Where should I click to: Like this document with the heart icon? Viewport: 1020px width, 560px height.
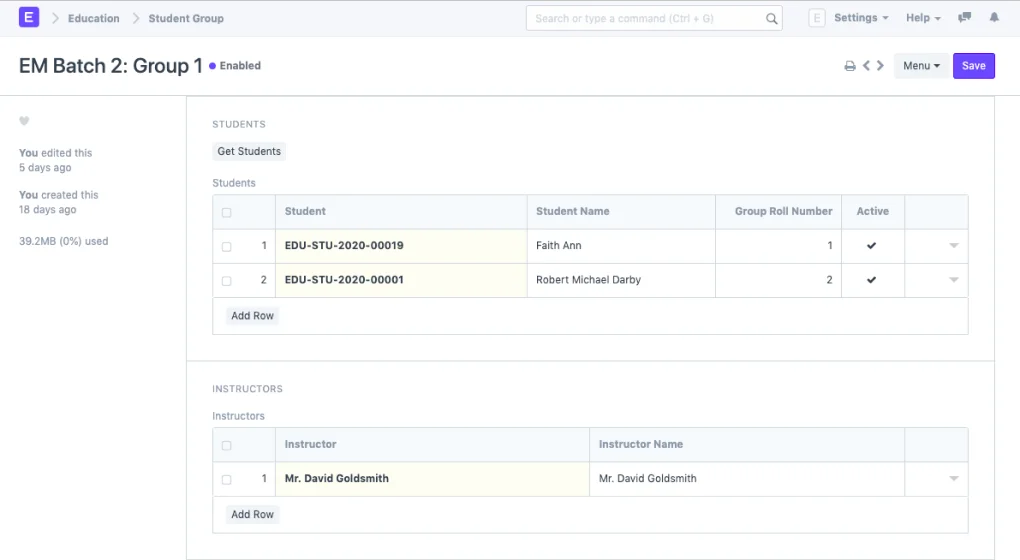(x=24, y=120)
